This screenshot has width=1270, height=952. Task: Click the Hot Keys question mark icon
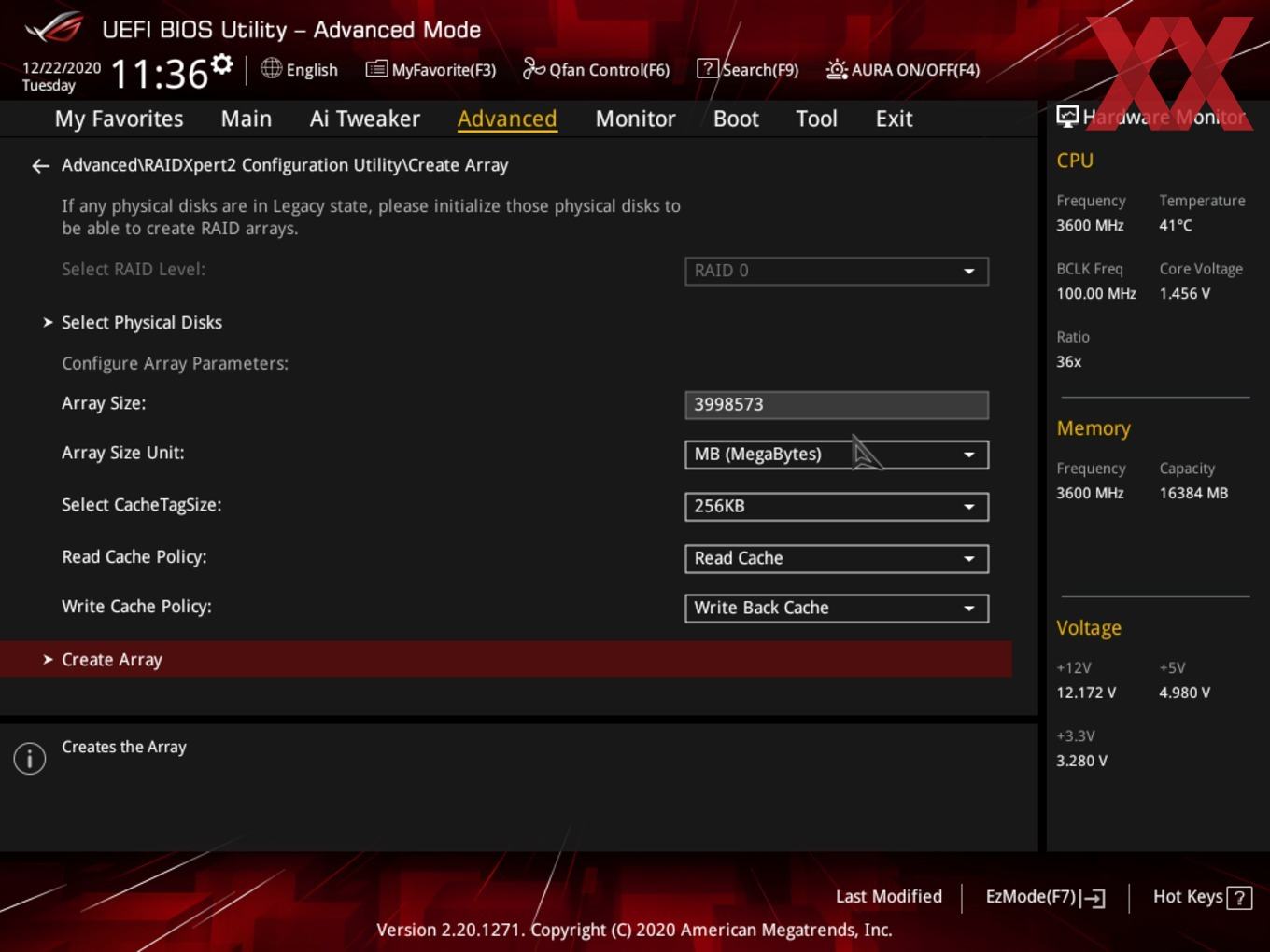(x=1239, y=898)
